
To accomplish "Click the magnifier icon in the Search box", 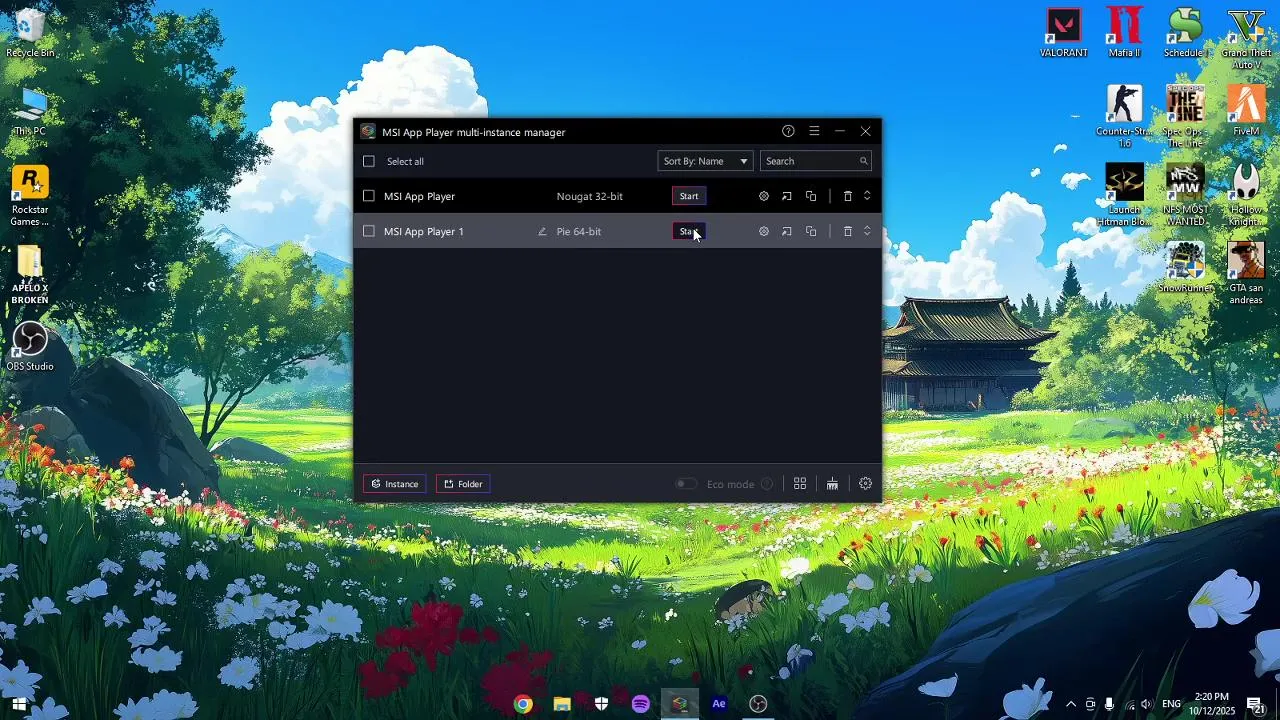I will pos(863,161).
